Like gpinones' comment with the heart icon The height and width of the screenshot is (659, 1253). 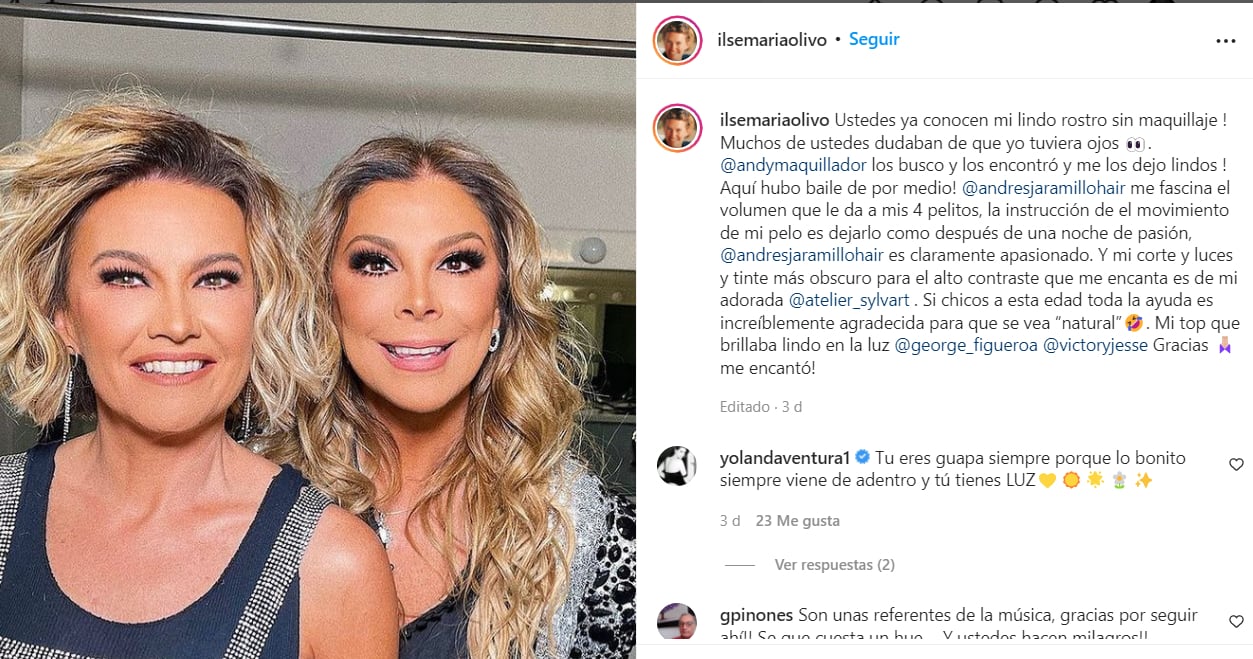1236,621
